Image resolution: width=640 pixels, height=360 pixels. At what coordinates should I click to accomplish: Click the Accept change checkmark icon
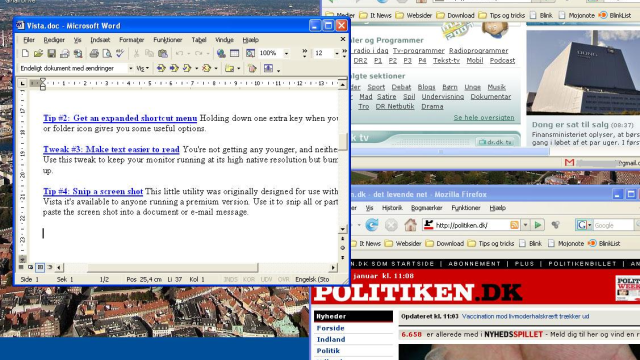point(187,68)
